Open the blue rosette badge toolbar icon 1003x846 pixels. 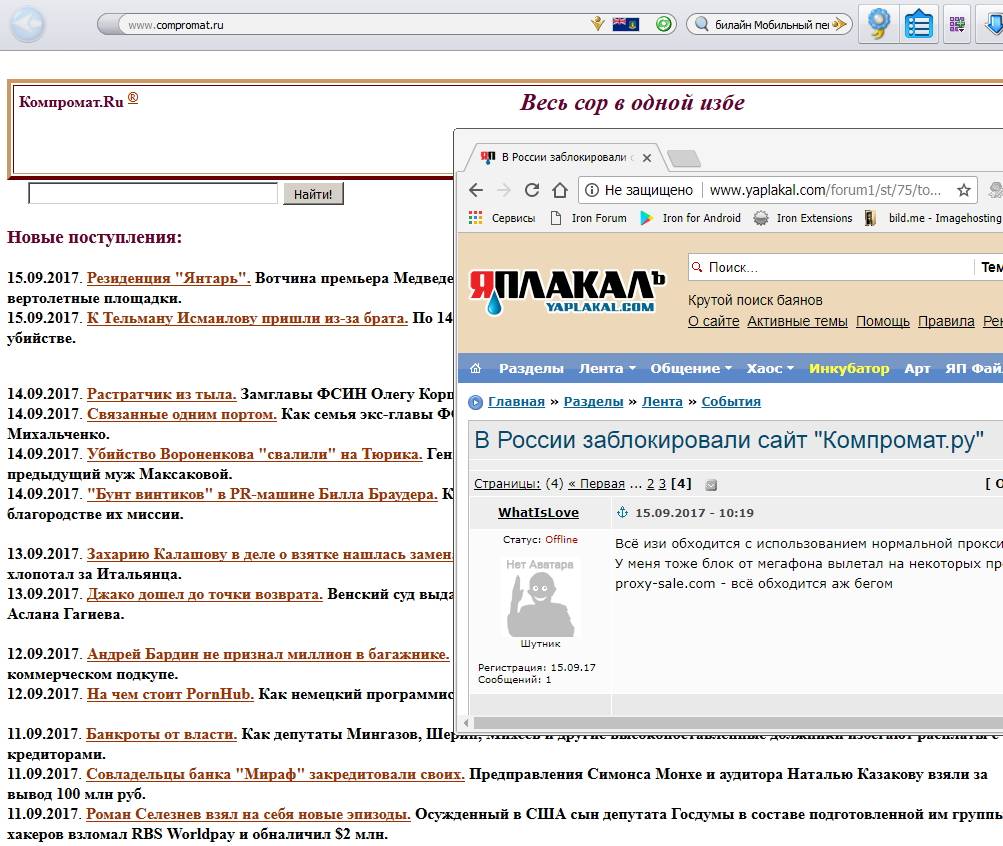[x=879, y=24]
